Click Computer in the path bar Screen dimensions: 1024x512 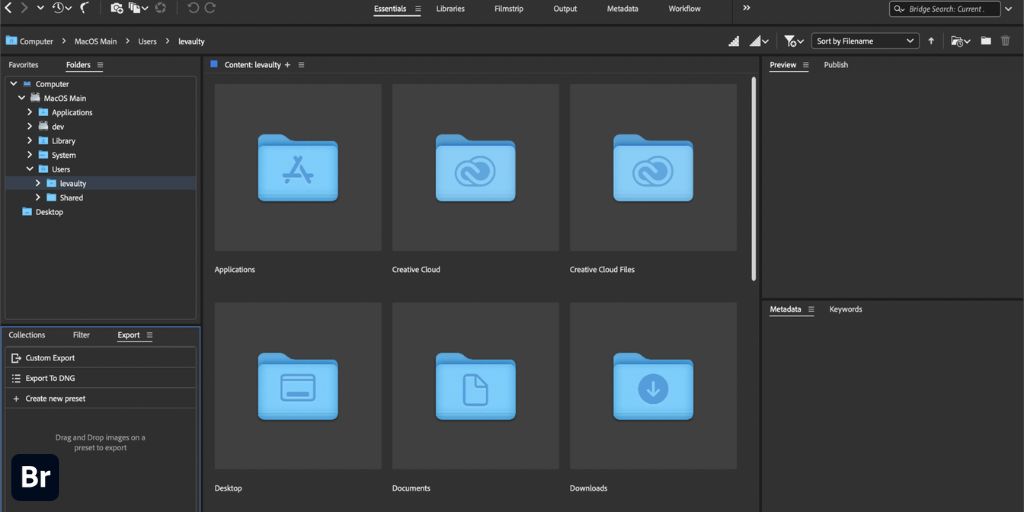[36, 41]
